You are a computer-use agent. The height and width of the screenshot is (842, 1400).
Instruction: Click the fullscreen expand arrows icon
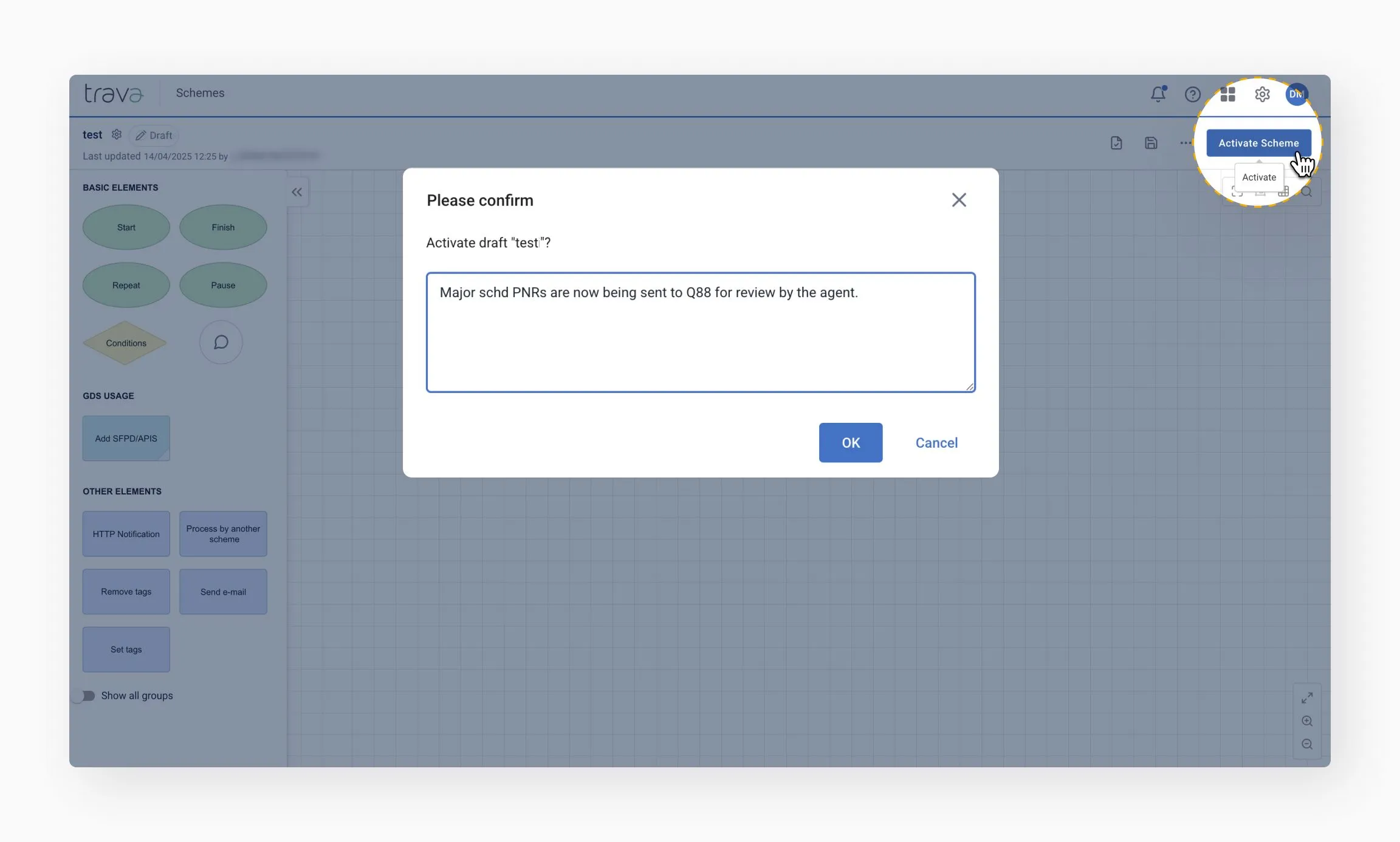[x=1307, y=698]
